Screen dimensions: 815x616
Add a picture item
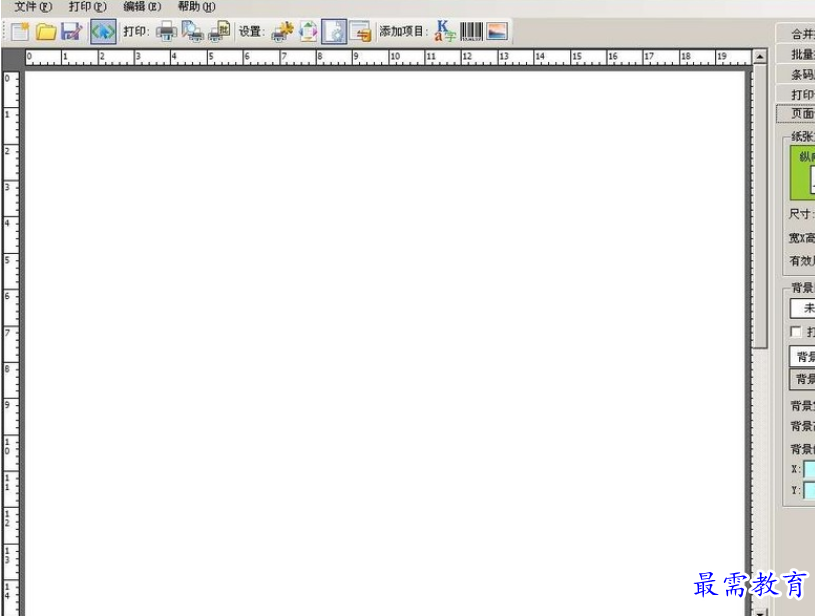pos(497,32)
